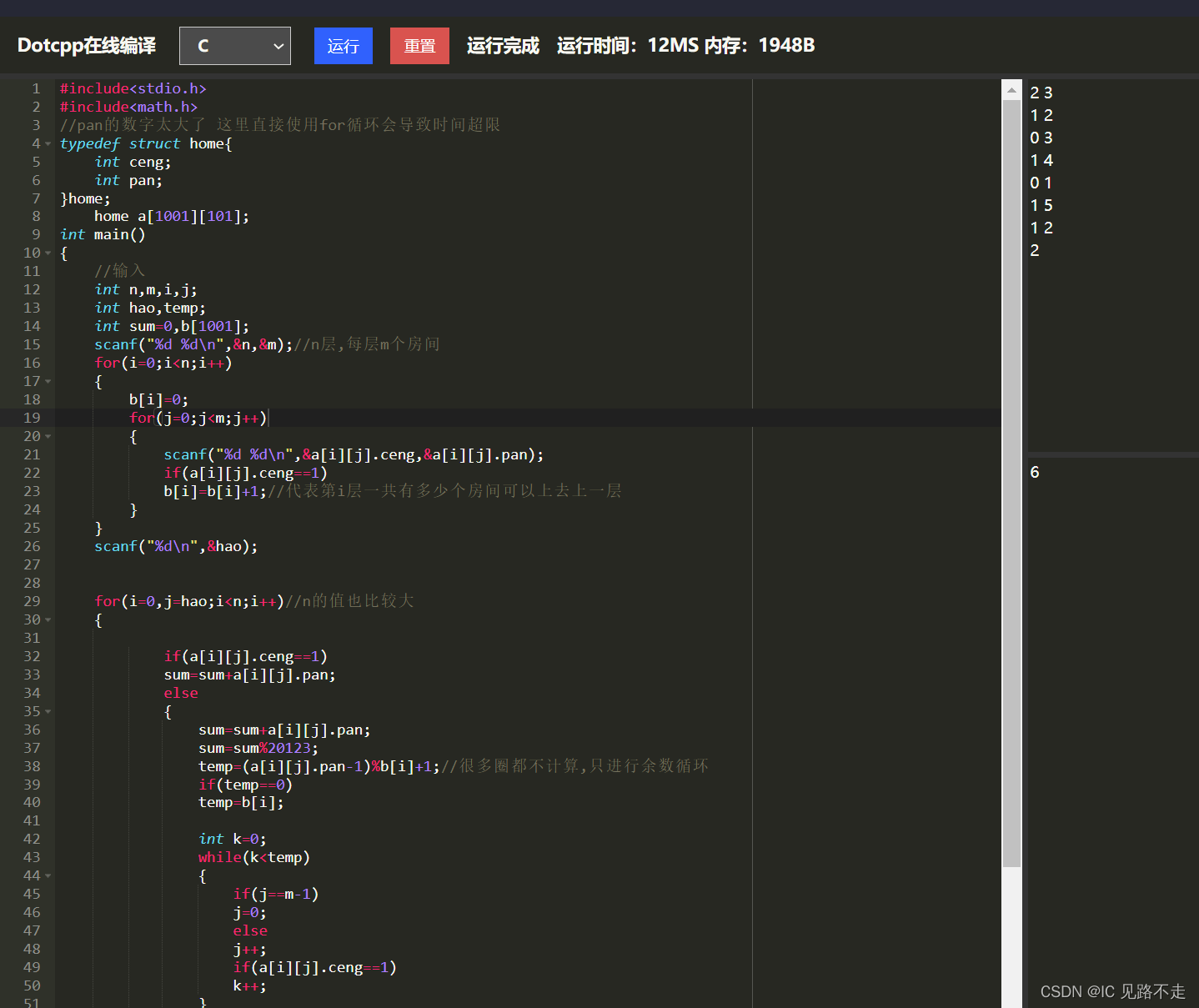Collapse the outer for loop on line 30
Image resolution: width=1199 pixels, height=1008 pixels.
pos(48,619)
